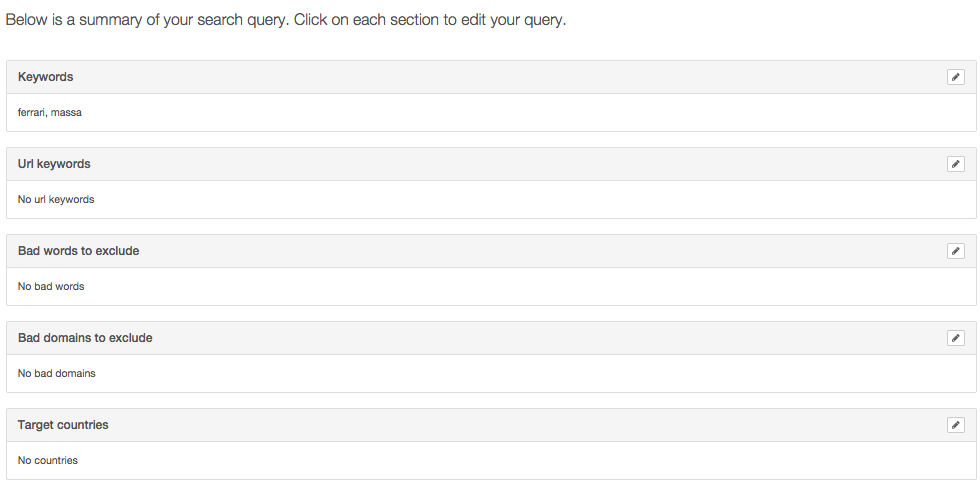Click the 'ferrari, massa' keywords text
Image resolution: width=980 pixels, height=483 pixels.
pos(50,113)
